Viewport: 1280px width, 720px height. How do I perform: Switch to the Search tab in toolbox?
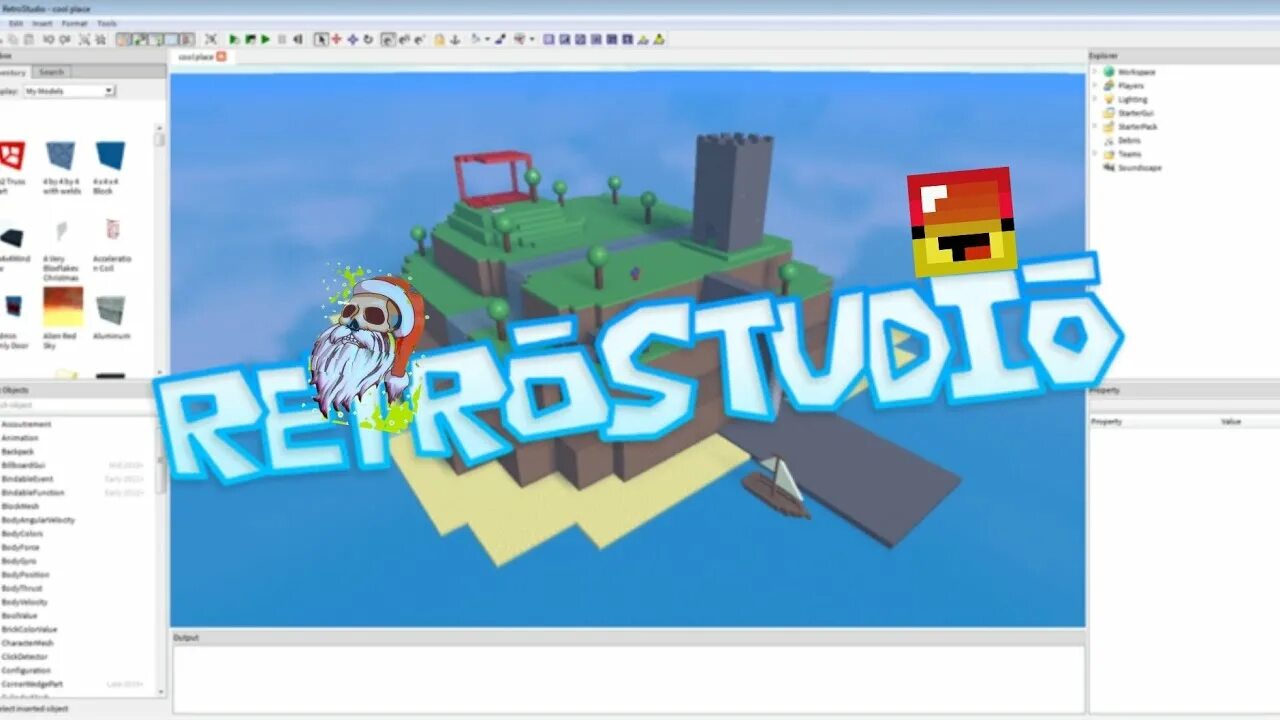51,72
